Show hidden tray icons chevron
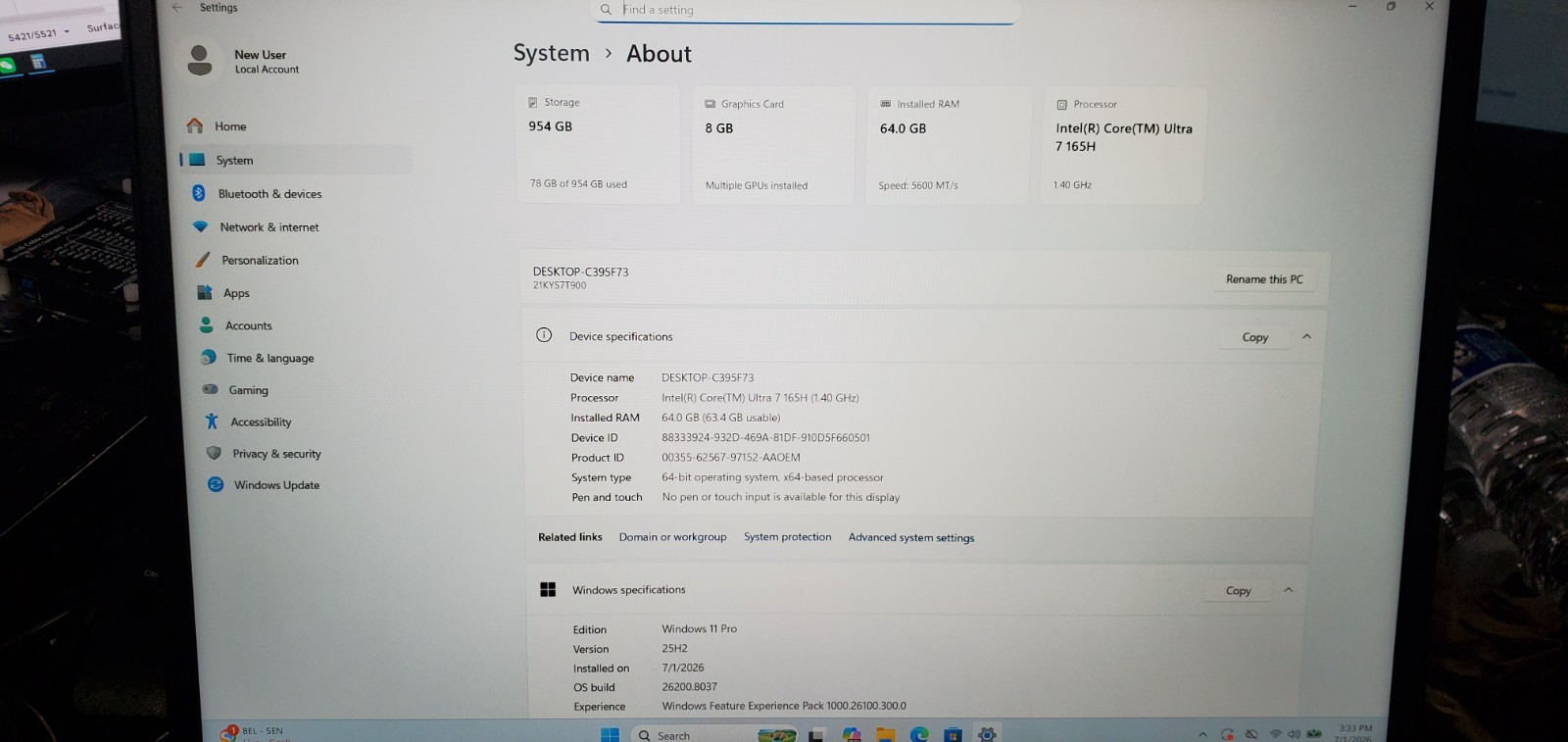This screenshot has width=1568, height=742. point(1202,734)
